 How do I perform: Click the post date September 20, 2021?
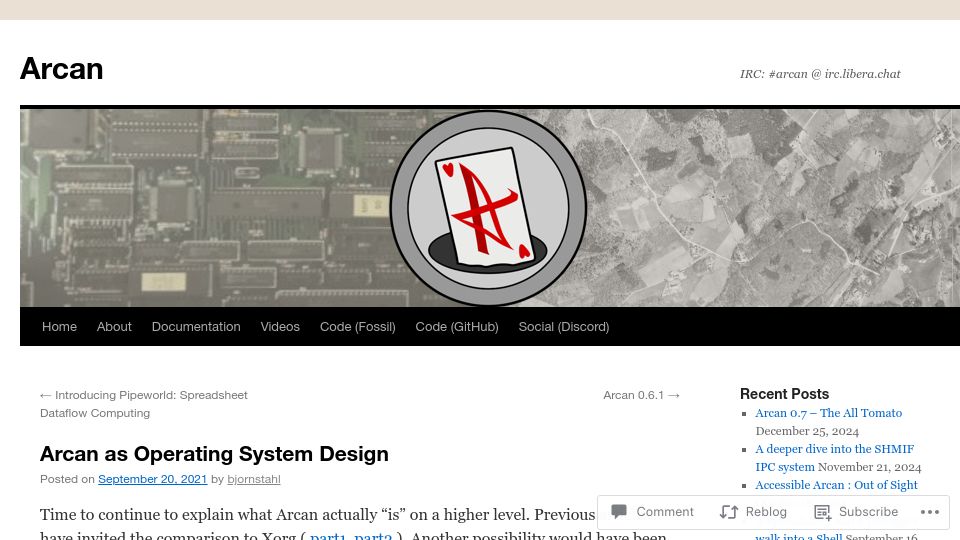point(152,479)
